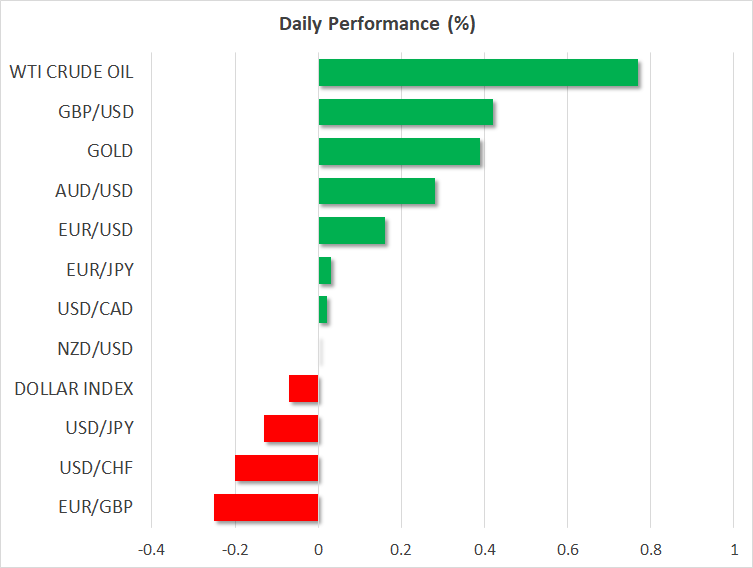
Task: Click the Dollar Index red bar
Action: 304,388
